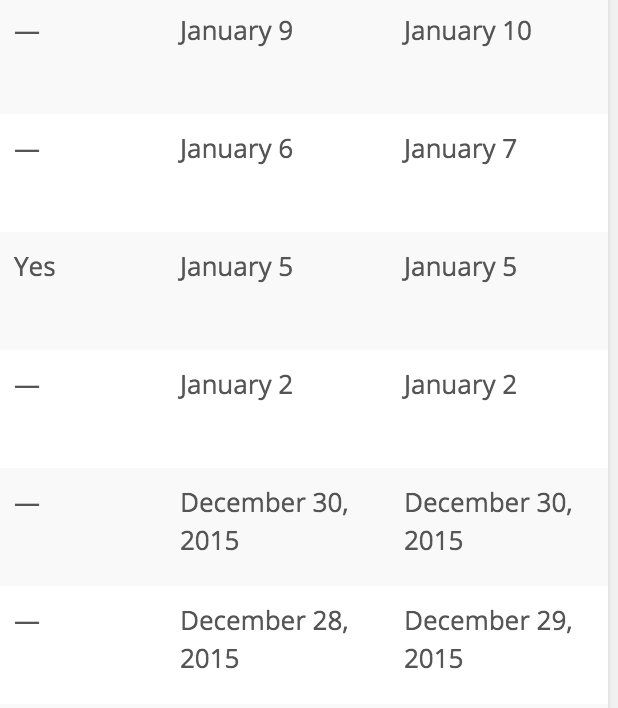Click the 2015 year under December 29
Image resolution: width=618 pixels, height=708 pixels.
coord(433,659)
